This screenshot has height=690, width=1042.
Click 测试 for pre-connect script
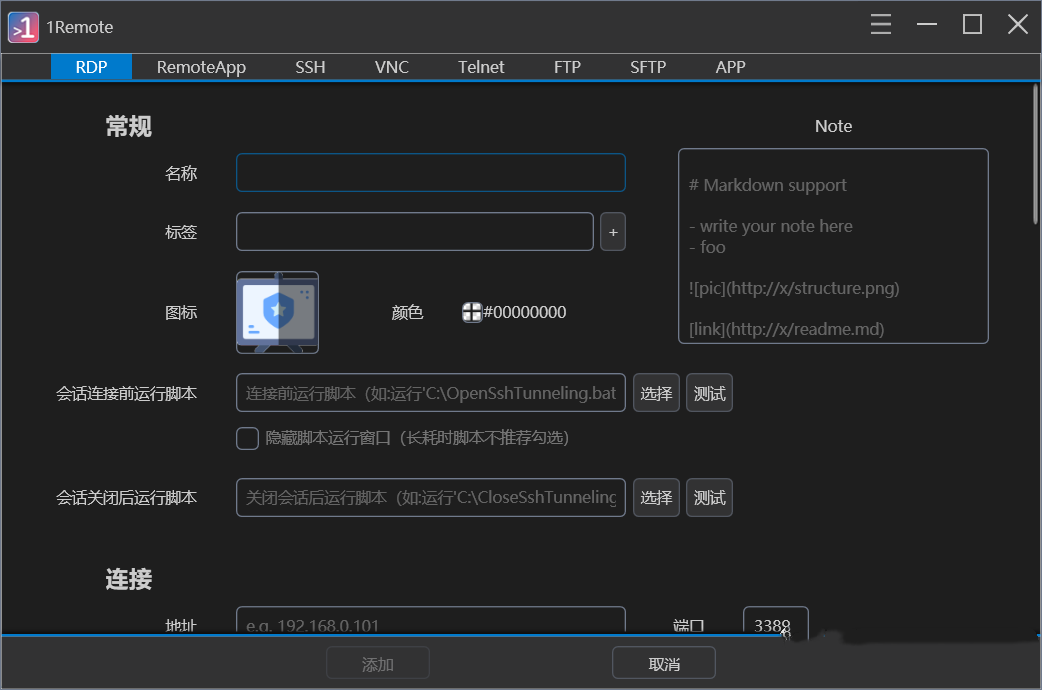click(x=709, y=393)
